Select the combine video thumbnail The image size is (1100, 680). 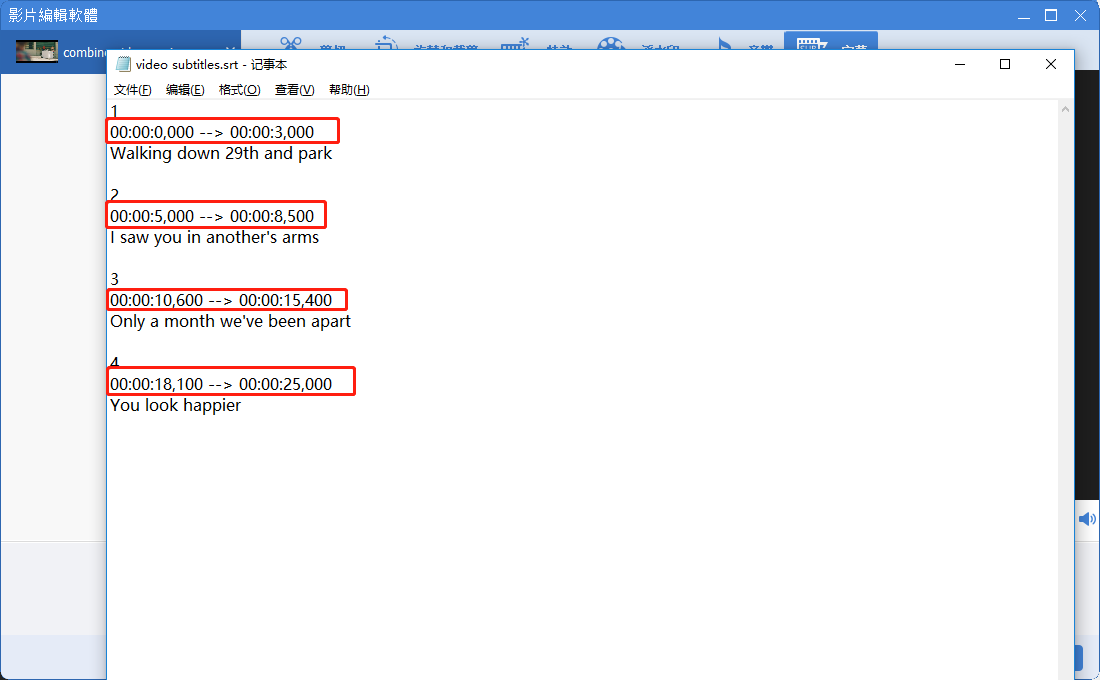click(x=37, y=52)
